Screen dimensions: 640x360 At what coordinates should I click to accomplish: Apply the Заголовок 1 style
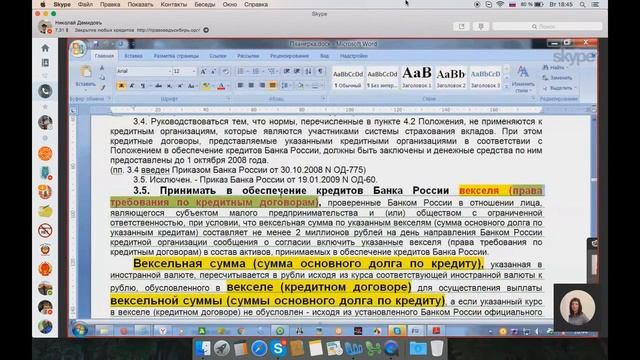[x=416, y=78]
